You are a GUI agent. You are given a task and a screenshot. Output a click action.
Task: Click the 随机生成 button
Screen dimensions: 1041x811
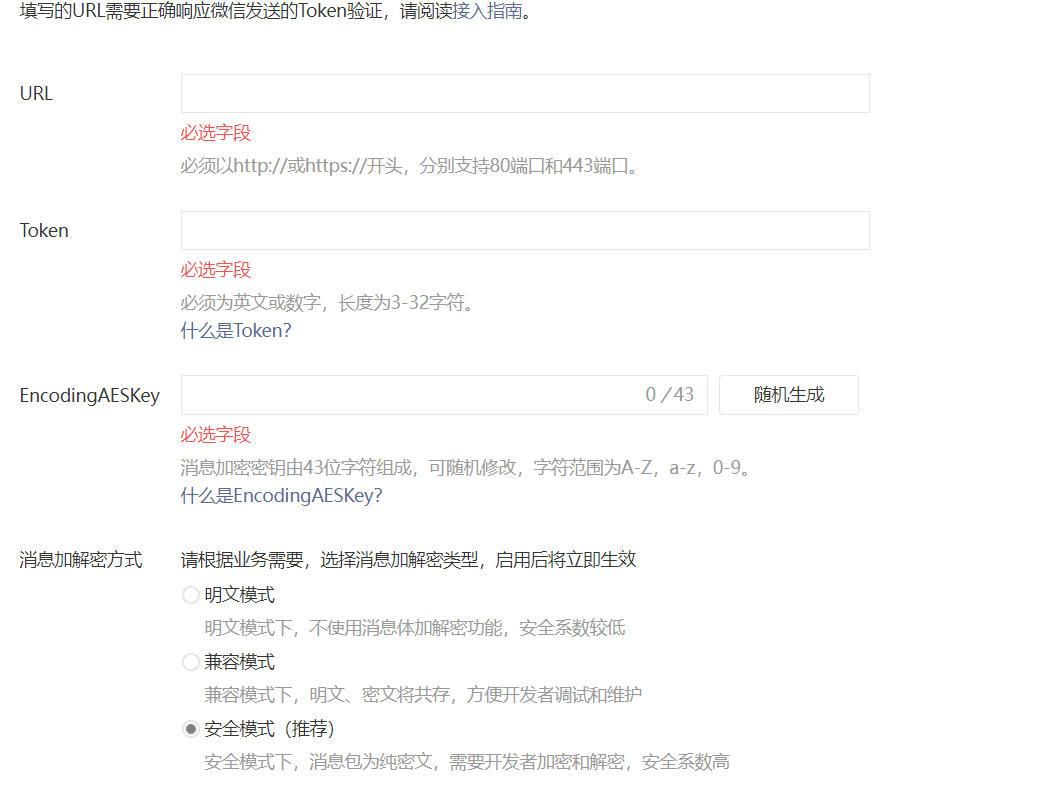[x=789, y=395]
